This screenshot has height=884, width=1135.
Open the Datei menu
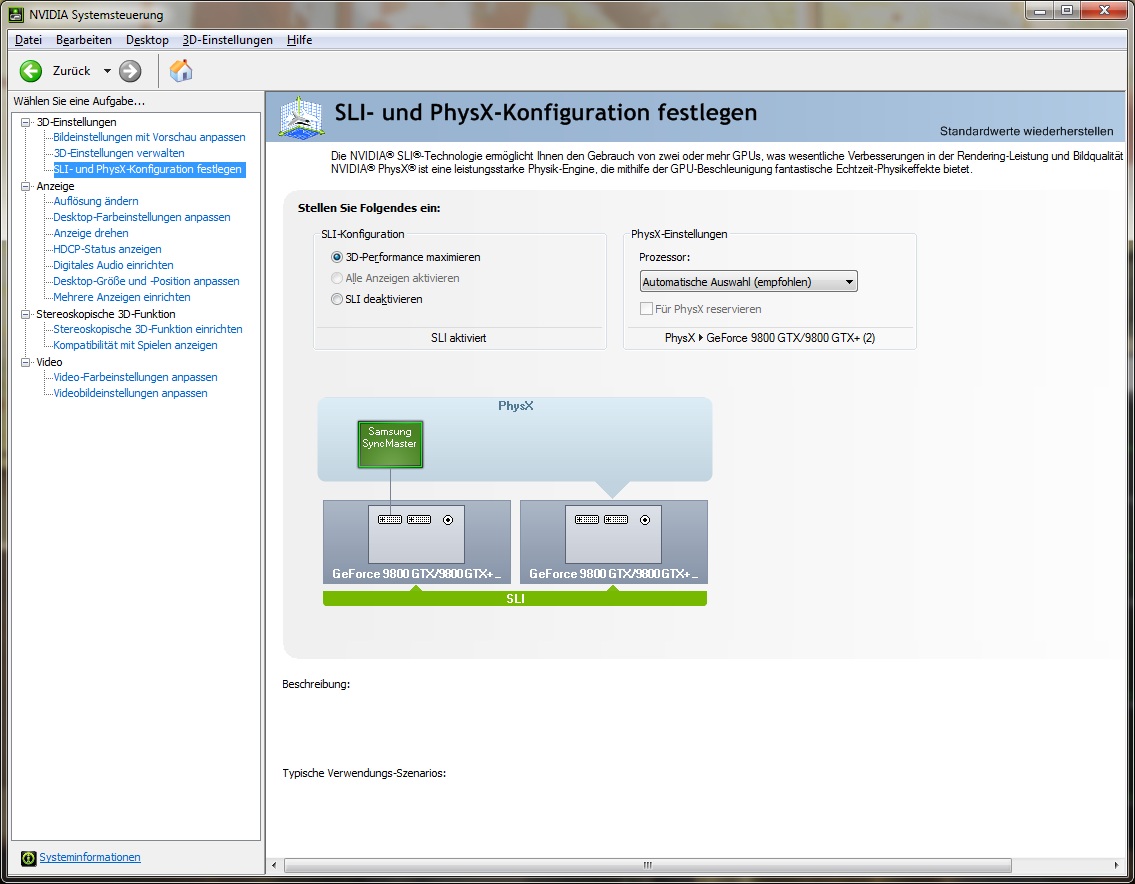(28, 40)
